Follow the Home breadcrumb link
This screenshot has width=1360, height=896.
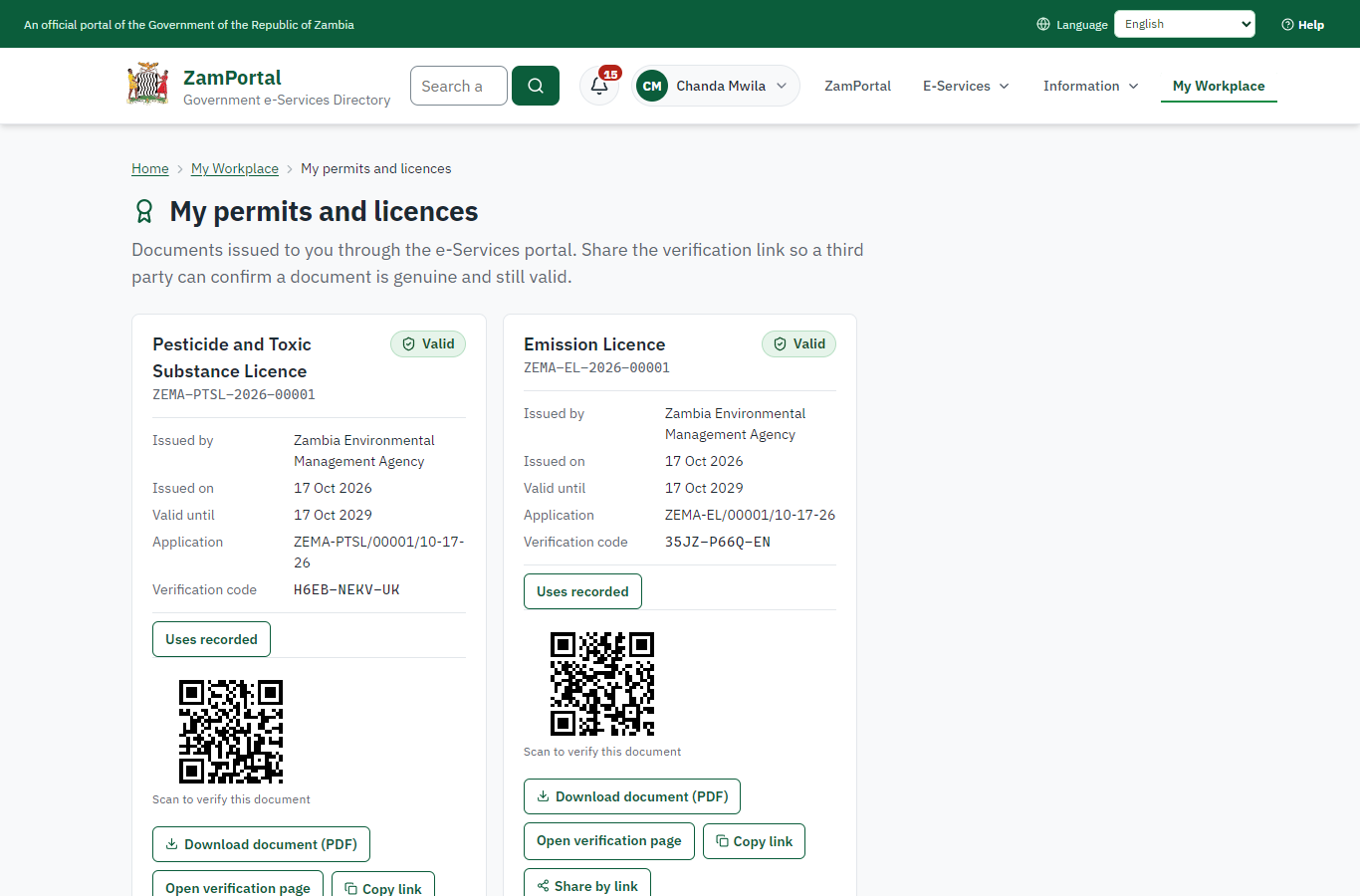pyautogui.click(x=150, y=169)
